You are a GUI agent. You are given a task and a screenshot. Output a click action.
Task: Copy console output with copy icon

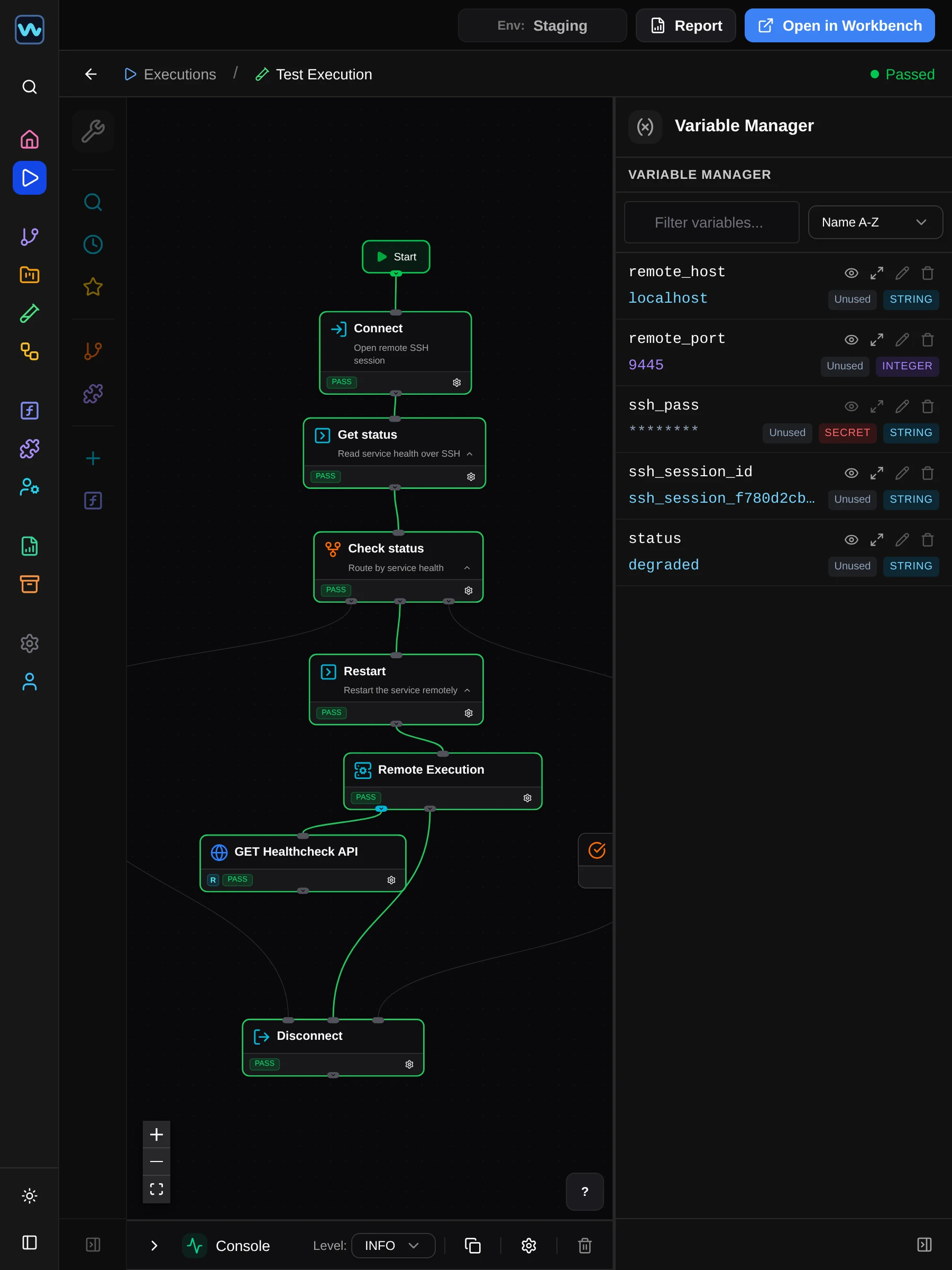(472, 1245)
